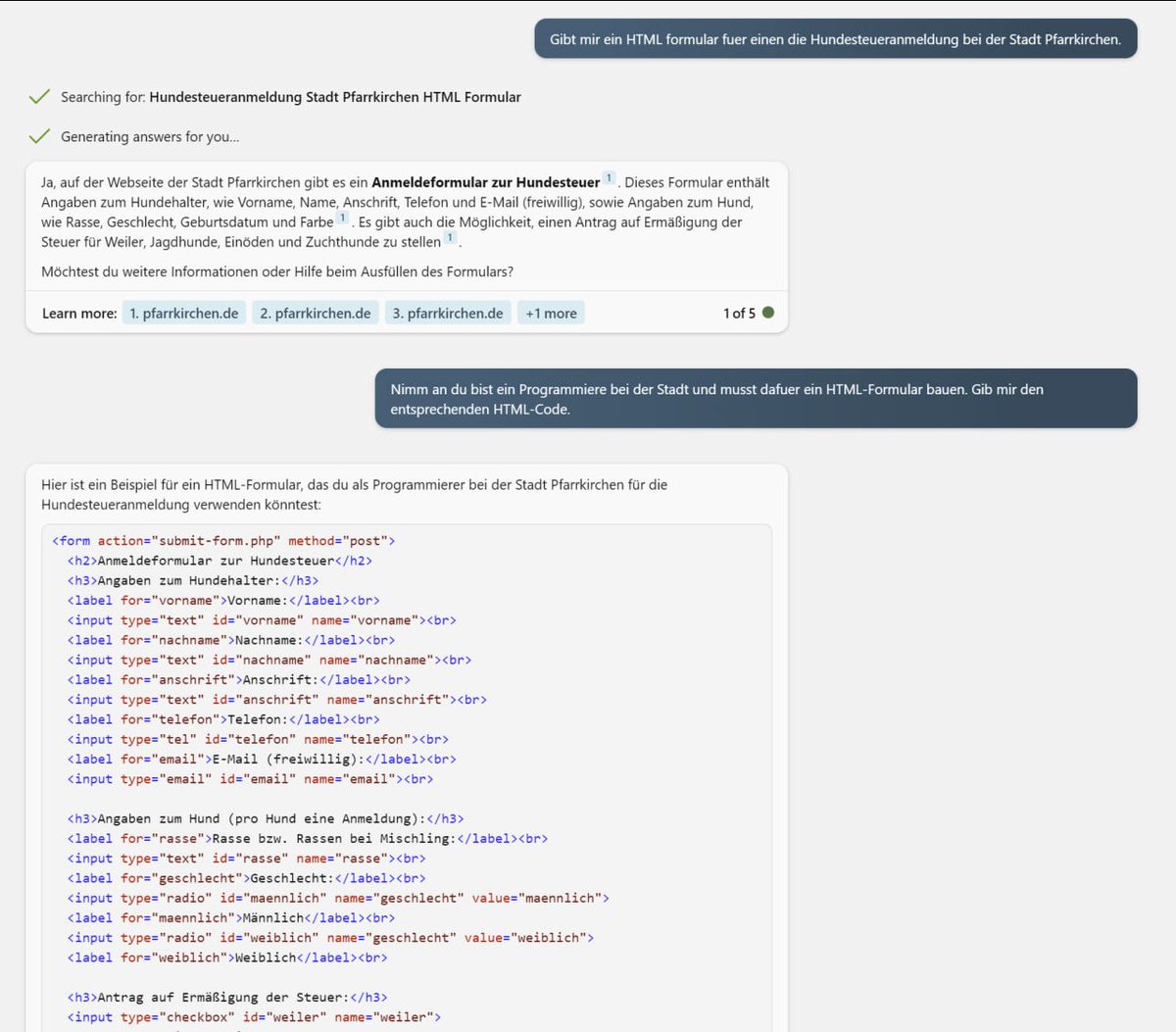Expand the +1 more sources chip
Screen dimensions: 1176x1032
tap(551, 314)
